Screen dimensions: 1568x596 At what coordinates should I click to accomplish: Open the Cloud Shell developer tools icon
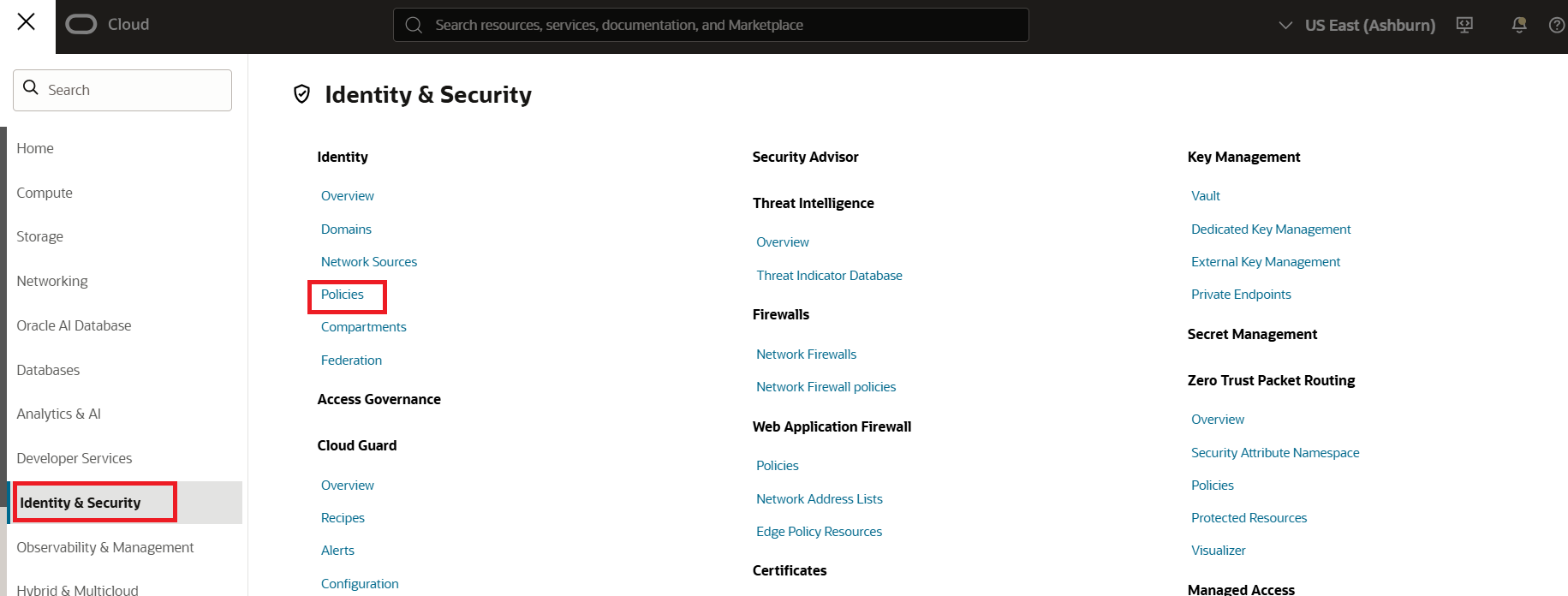(1464, 25)
